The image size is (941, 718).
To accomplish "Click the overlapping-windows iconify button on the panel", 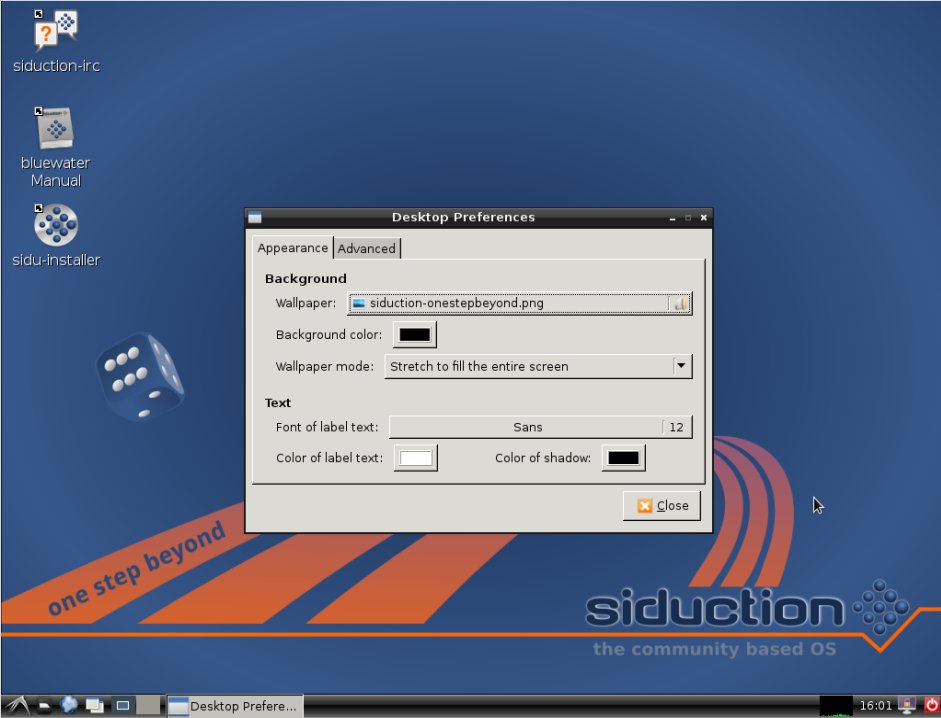I will coord(95,706).
